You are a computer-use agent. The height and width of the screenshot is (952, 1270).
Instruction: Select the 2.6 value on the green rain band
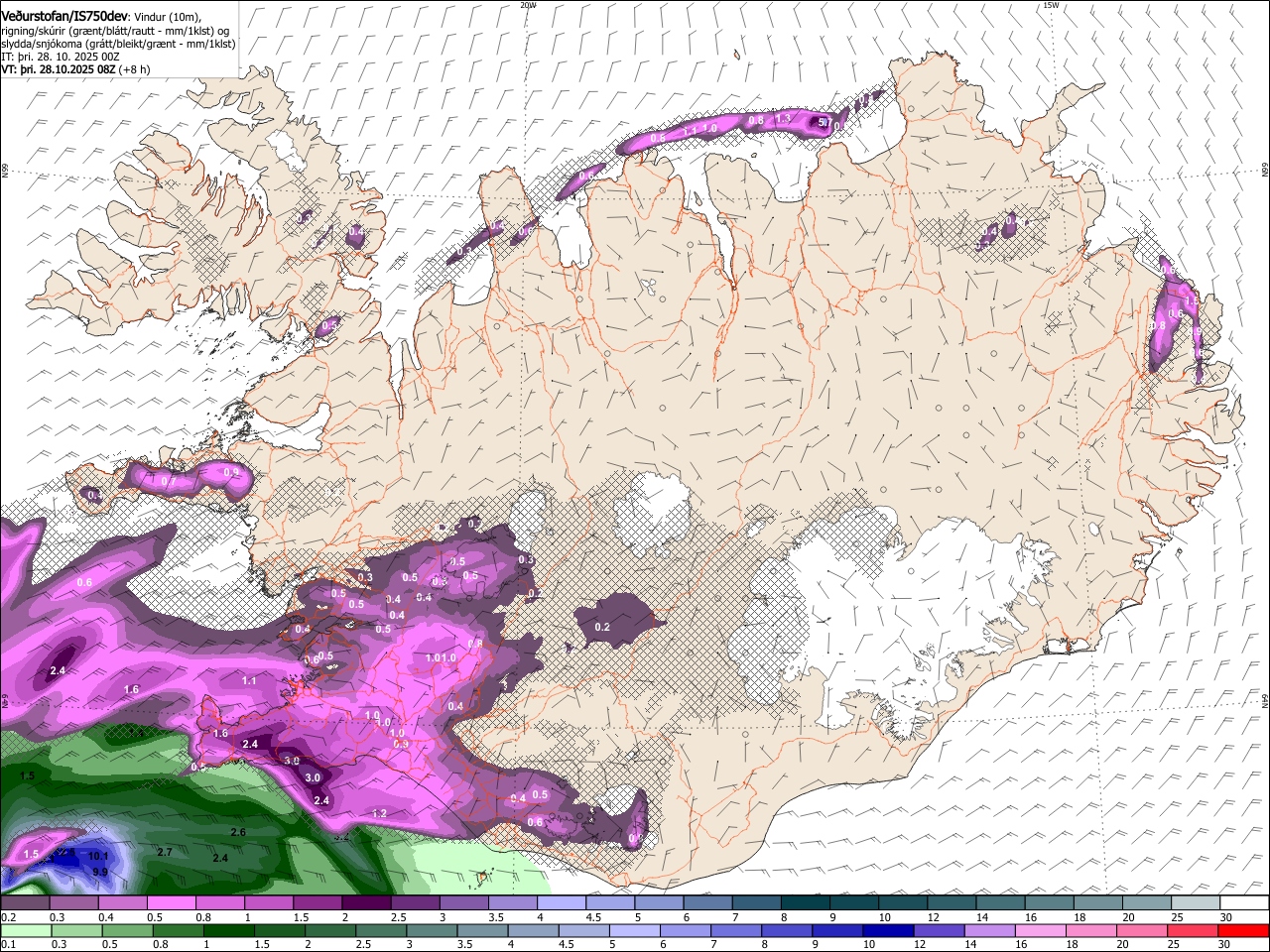pos(238,832)
